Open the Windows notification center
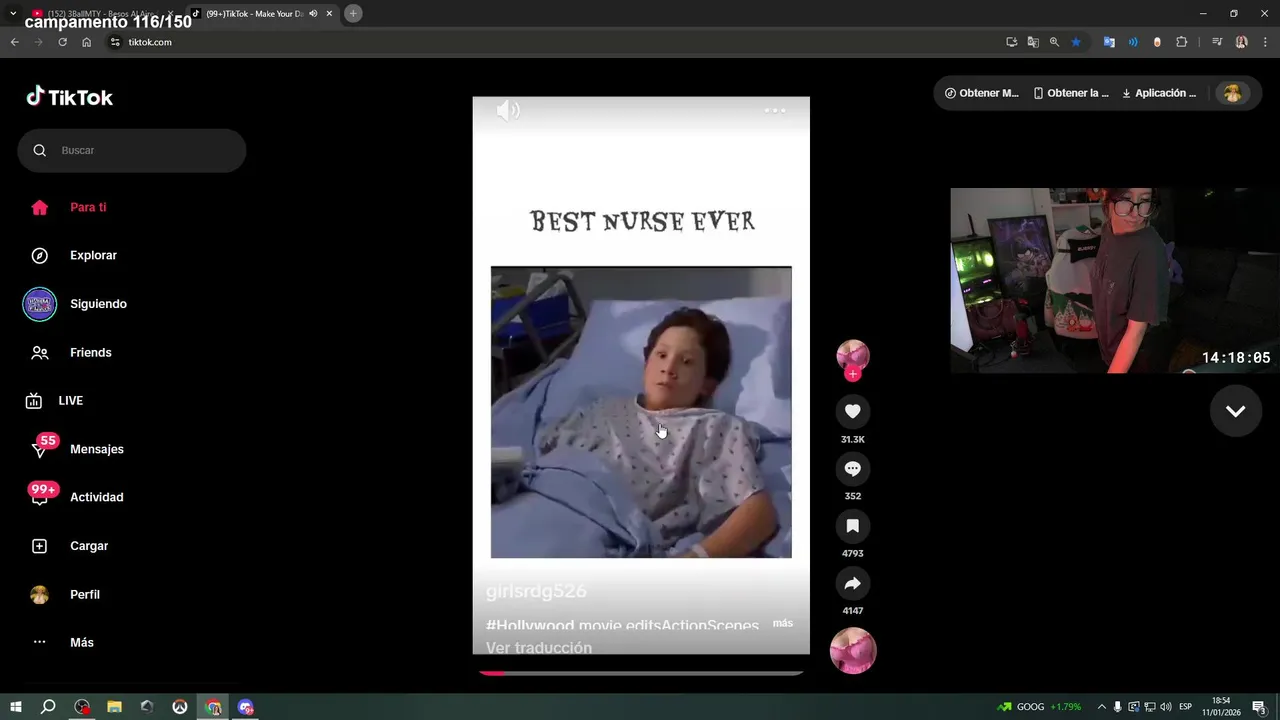 click(x=1260, y=707)
